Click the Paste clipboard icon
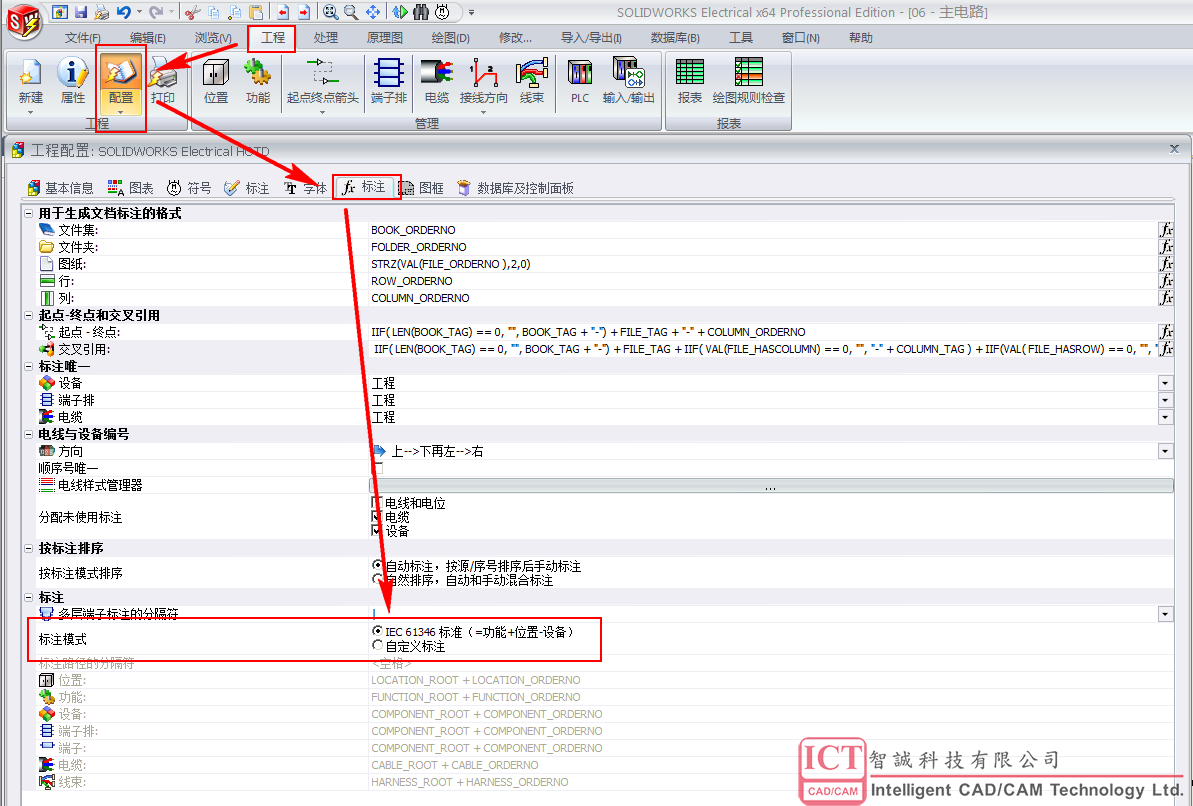The width and height of the screenshot is (1193, 806). (256, 12)
